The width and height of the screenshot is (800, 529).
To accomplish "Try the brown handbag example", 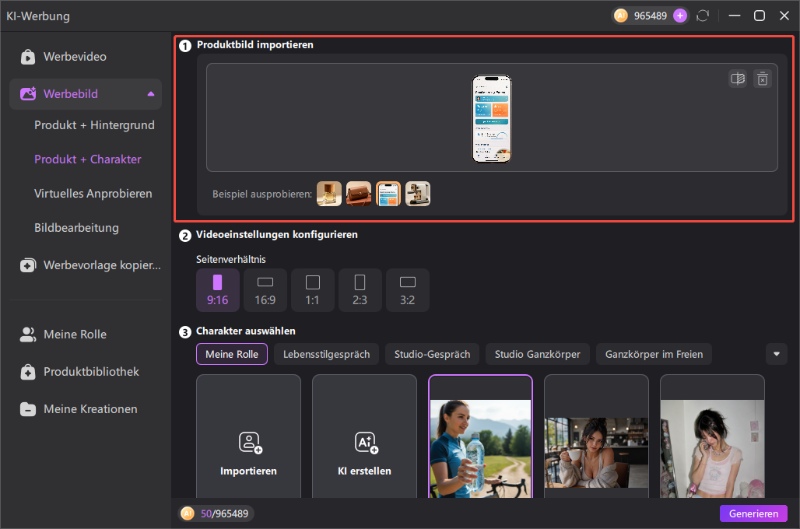I will pyautogui.click(x=359, y=194).
